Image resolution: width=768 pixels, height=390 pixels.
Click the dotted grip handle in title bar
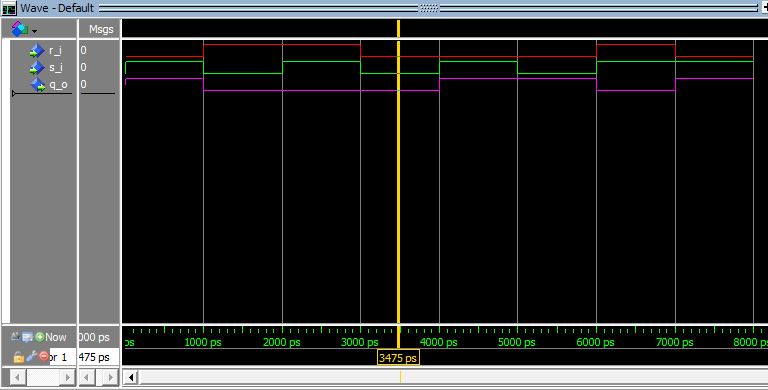pyautogui.click(x=429, y=8)
